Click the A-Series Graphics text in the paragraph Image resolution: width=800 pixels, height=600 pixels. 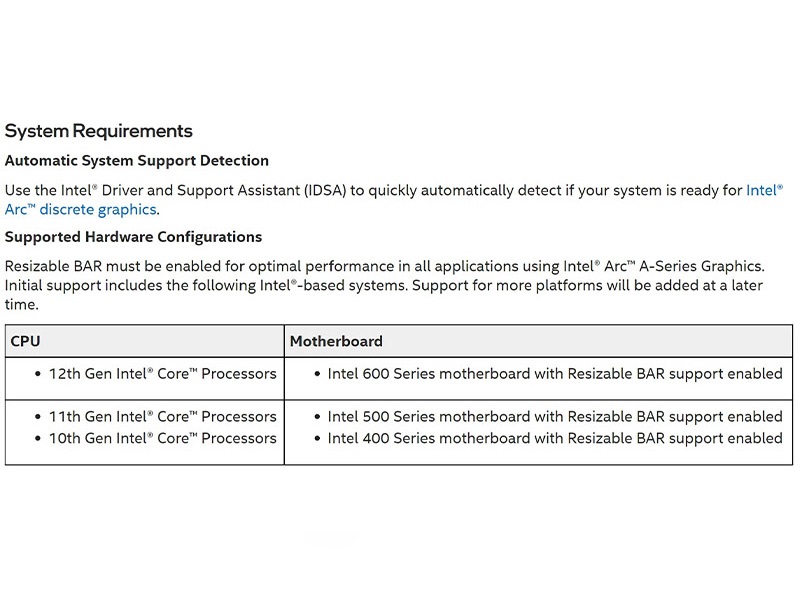[x=704, y=266]
